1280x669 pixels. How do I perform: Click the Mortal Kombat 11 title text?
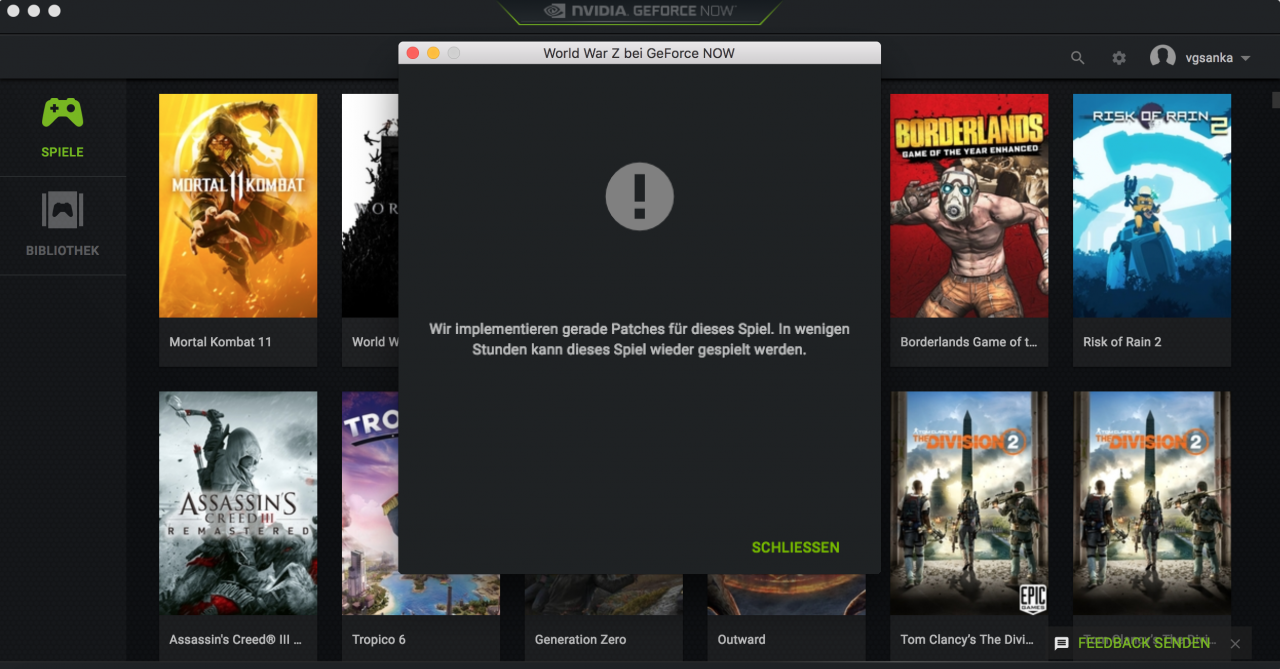[220, 342]
